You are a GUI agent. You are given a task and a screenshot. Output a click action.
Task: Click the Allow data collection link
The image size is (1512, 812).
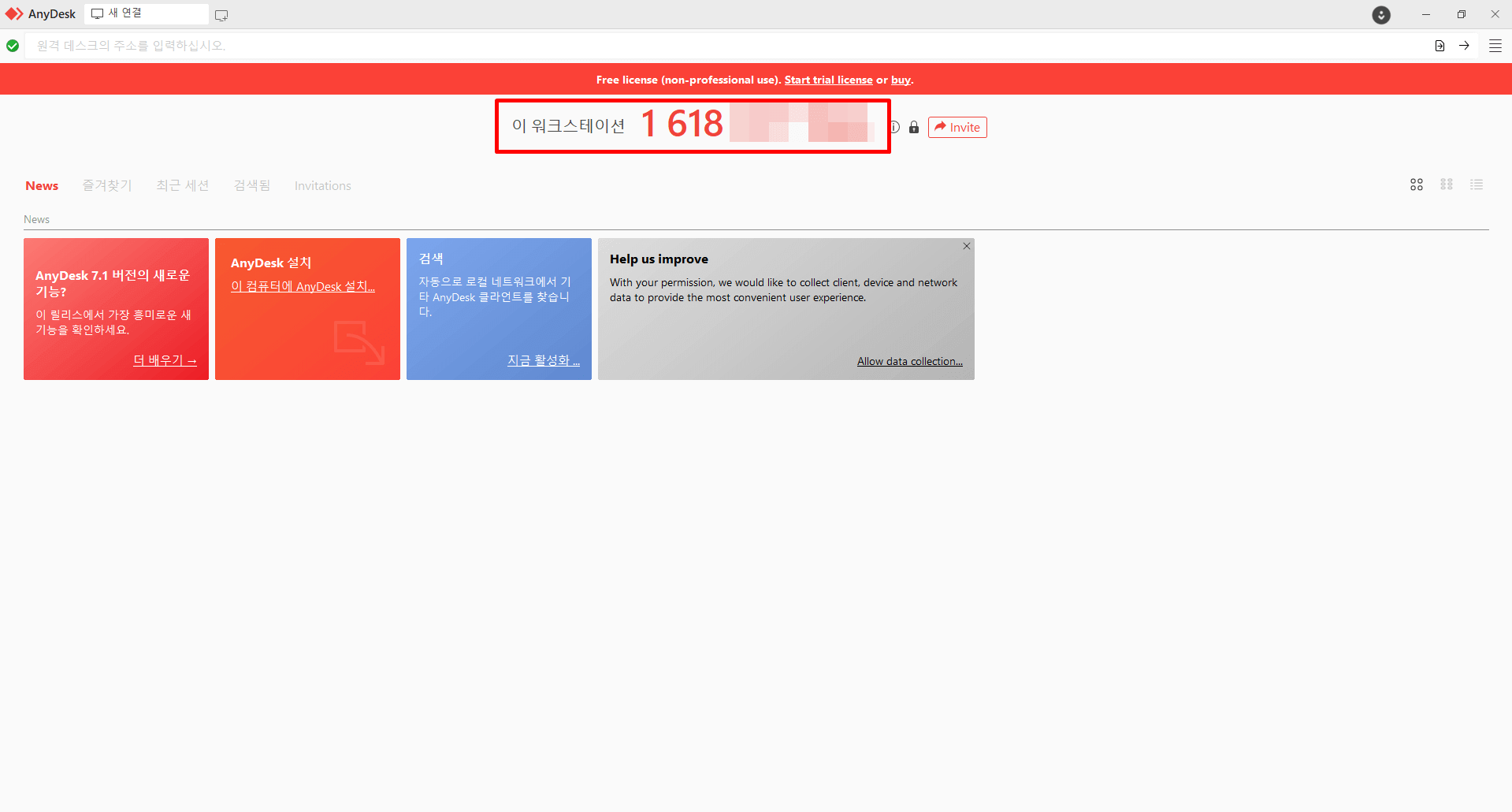coord(910,361)
